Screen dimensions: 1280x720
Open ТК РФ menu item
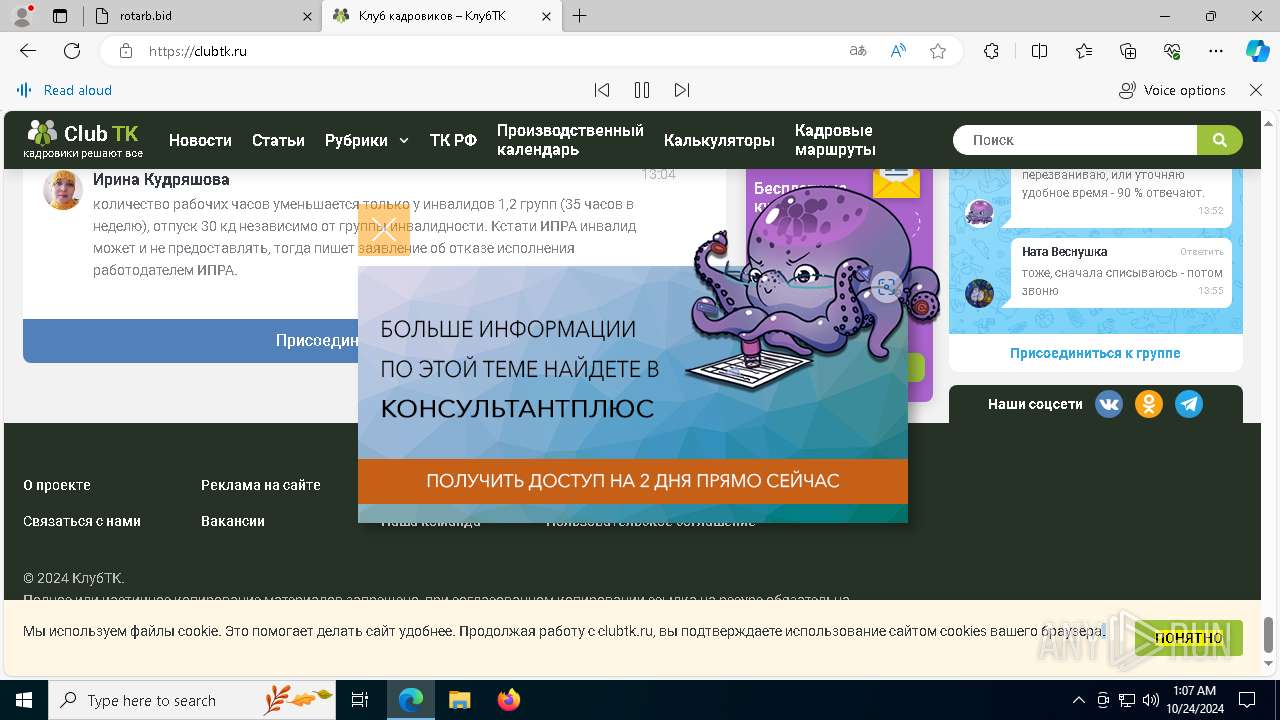453,140
